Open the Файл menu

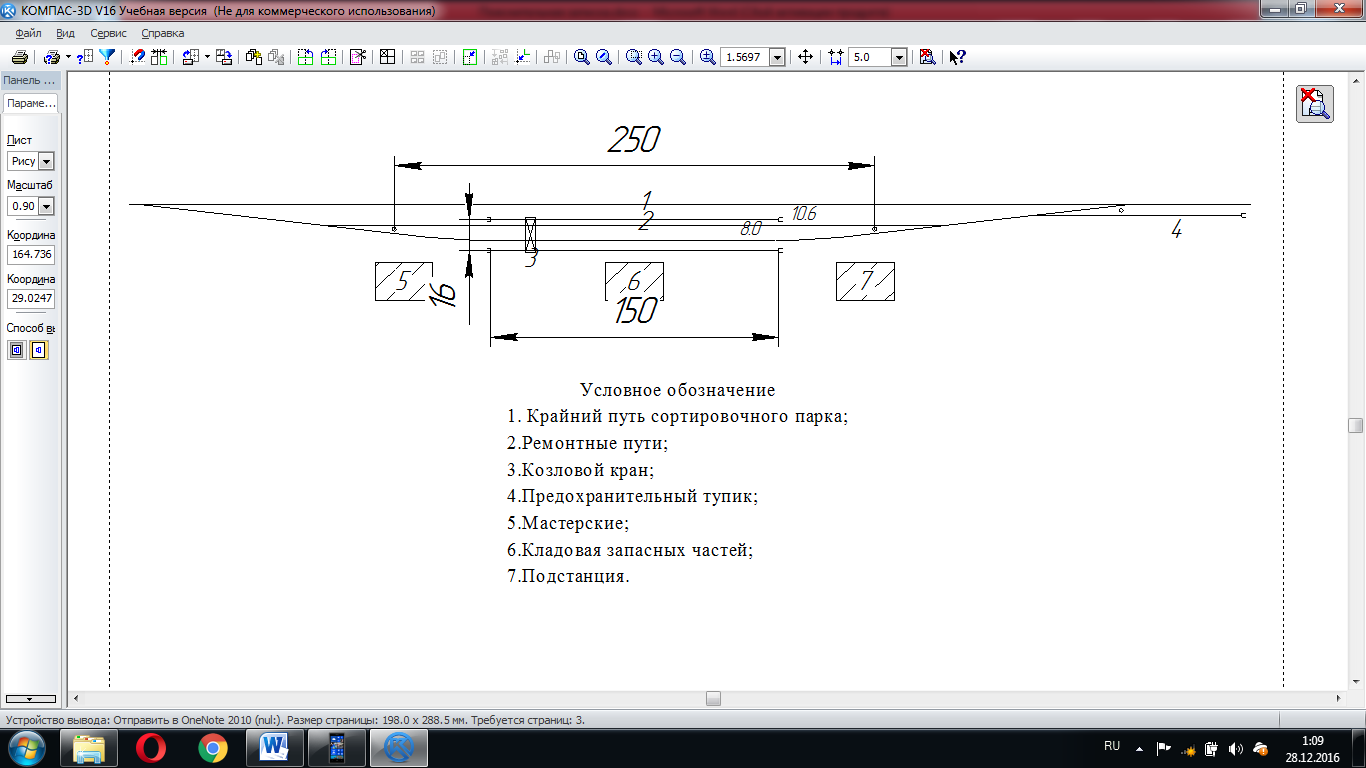point(28,33)
